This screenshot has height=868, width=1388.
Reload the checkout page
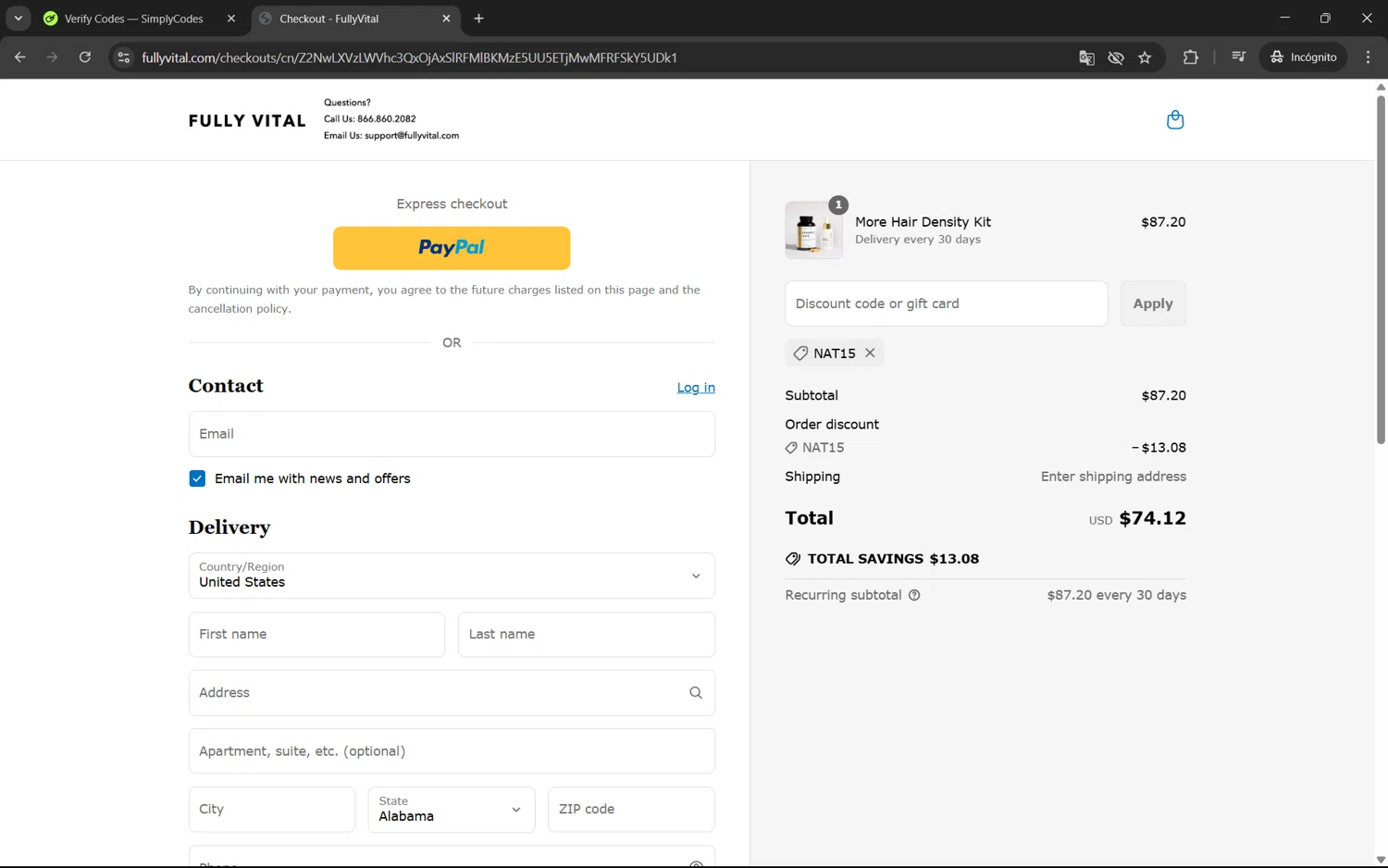click(x=85, y=57)
